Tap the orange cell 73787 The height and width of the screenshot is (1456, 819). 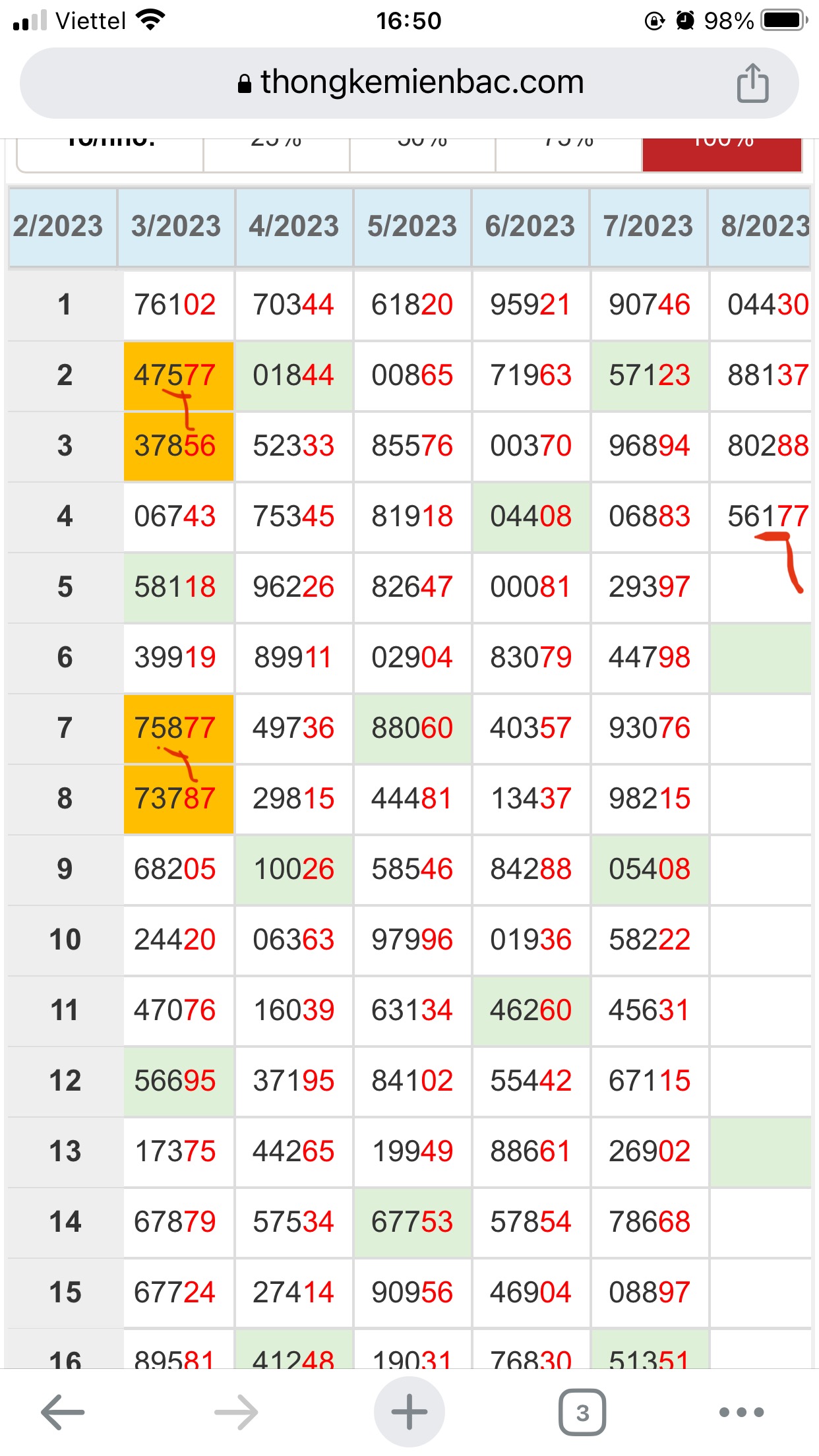(175, 799)
